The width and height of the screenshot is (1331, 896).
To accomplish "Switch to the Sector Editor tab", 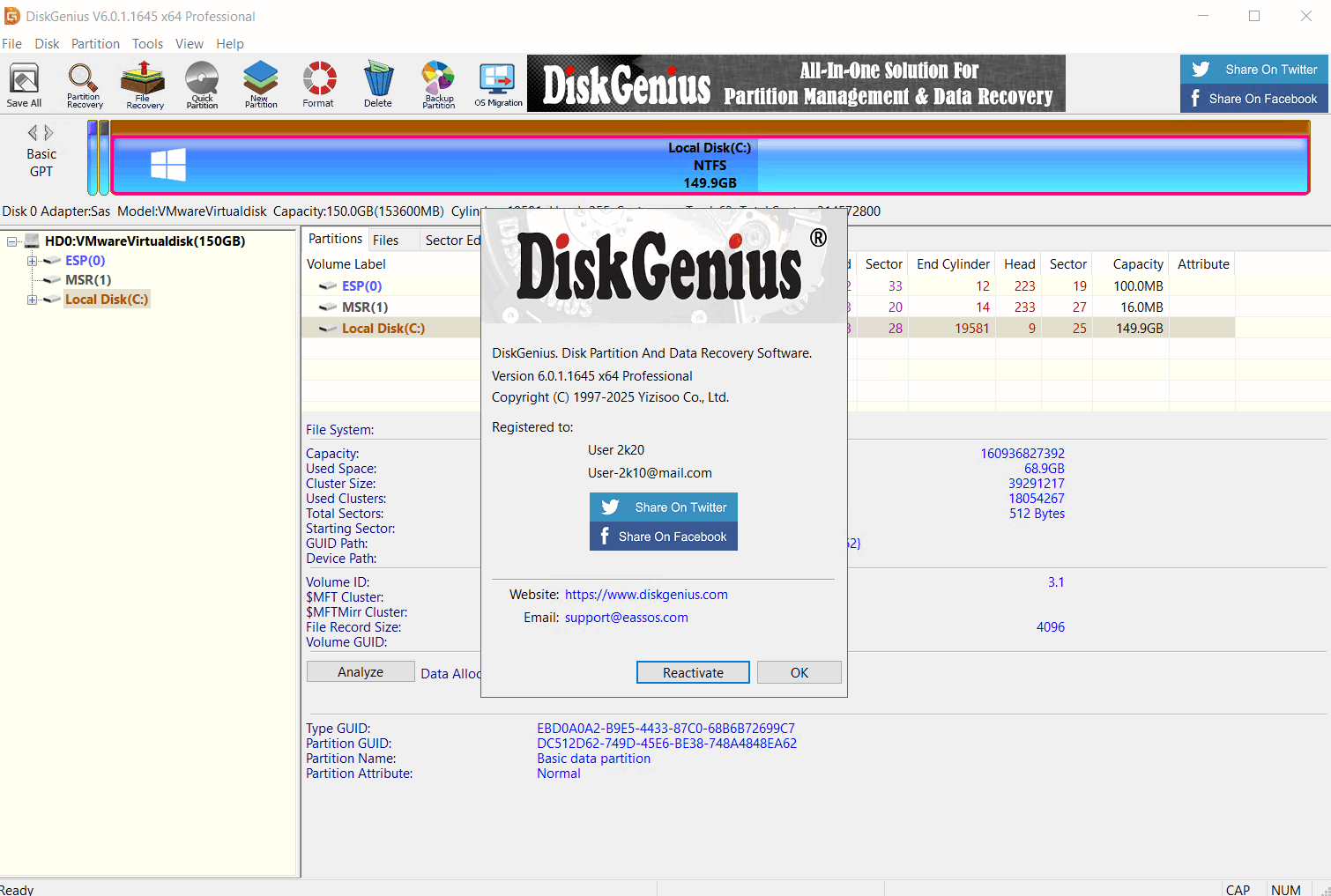I will [x=452, y=241].
